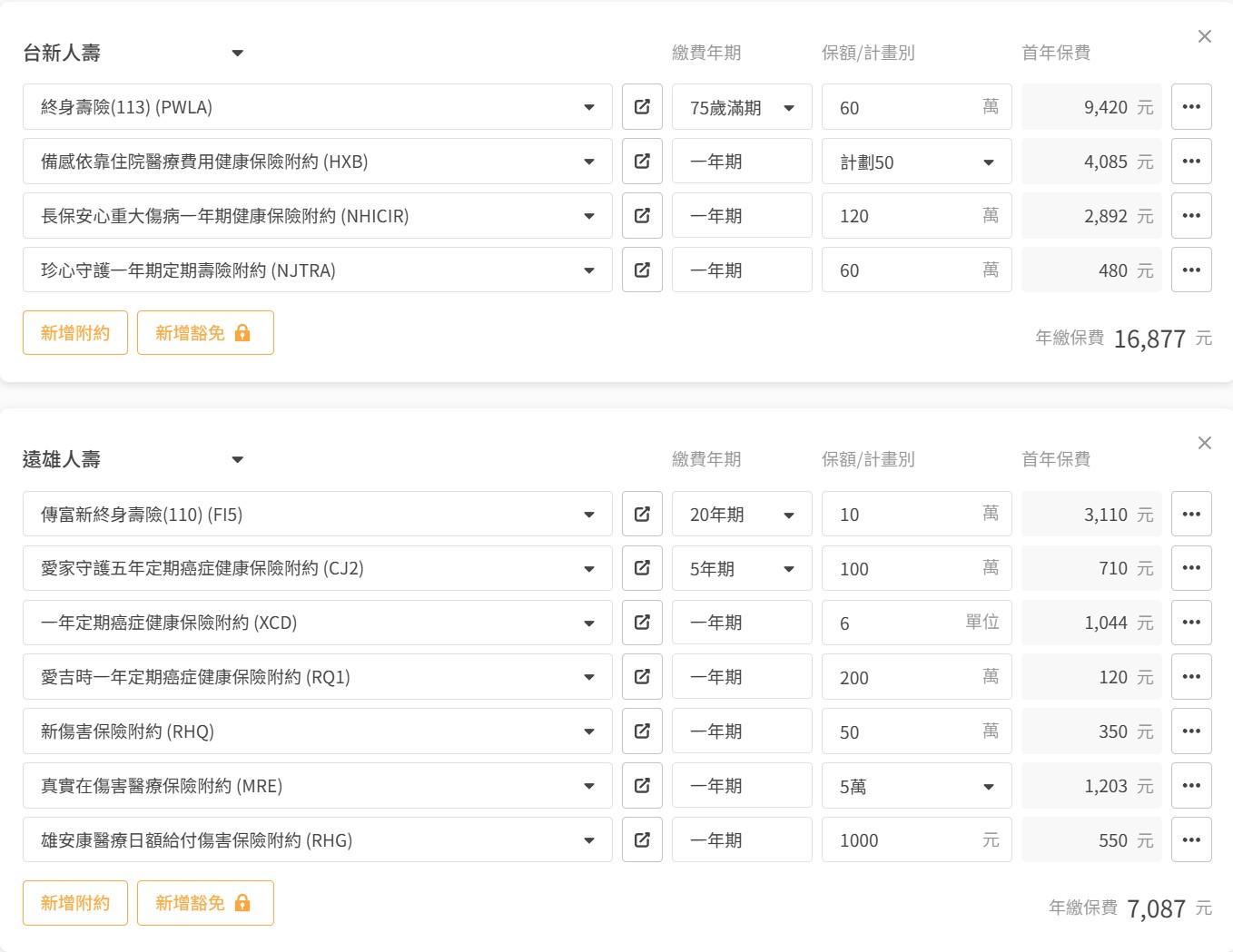Open details link for HXB rider
Image resolution: width=1233 pixels, height=952 pixels.
tap(642, 162)
